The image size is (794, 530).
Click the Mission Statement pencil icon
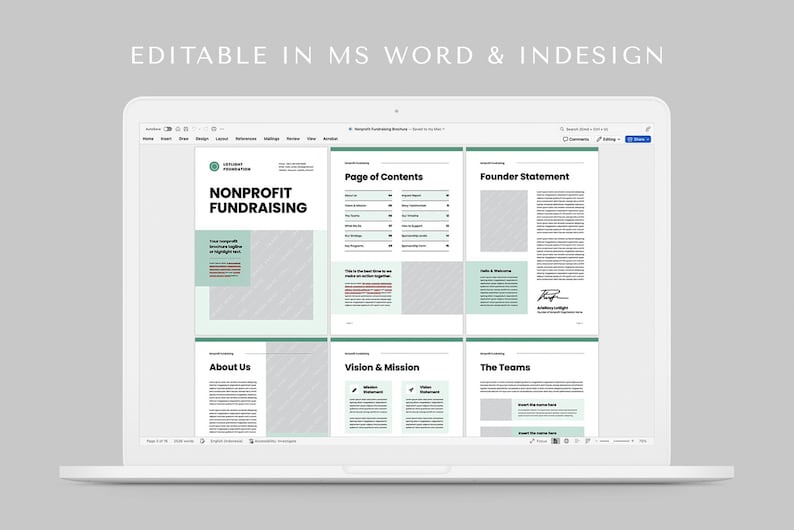354,390
